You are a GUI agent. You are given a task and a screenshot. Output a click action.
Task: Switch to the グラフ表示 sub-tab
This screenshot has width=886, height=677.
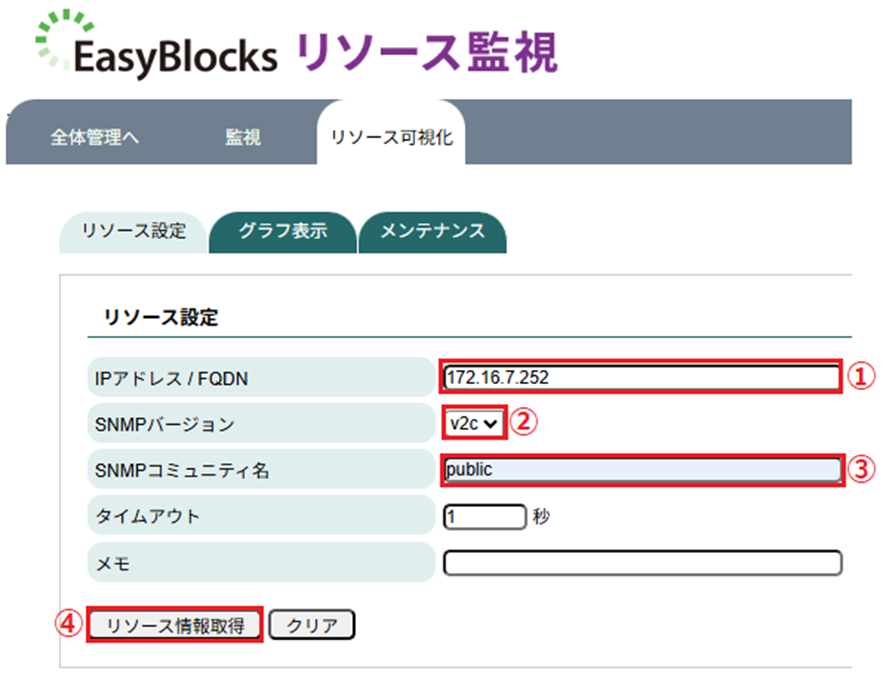[x=283, y=231]
